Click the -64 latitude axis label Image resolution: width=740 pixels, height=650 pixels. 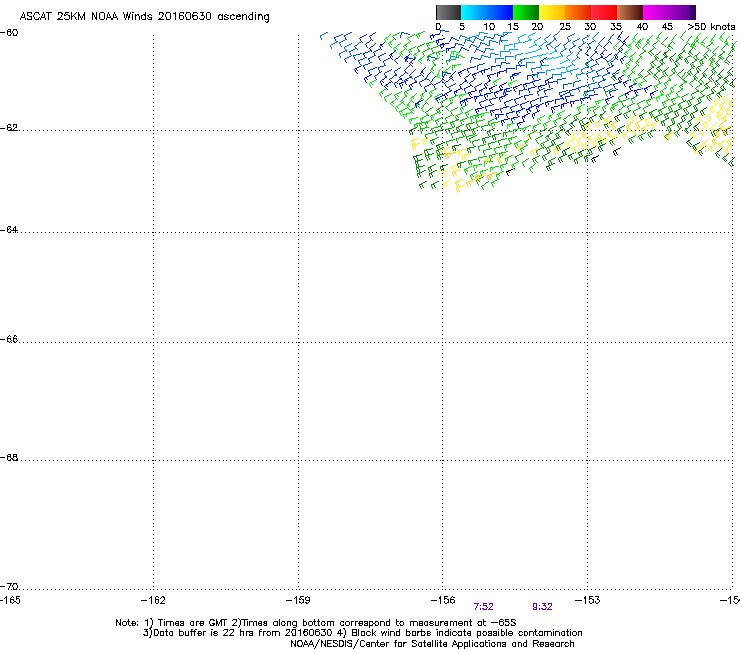coord(9,230)
